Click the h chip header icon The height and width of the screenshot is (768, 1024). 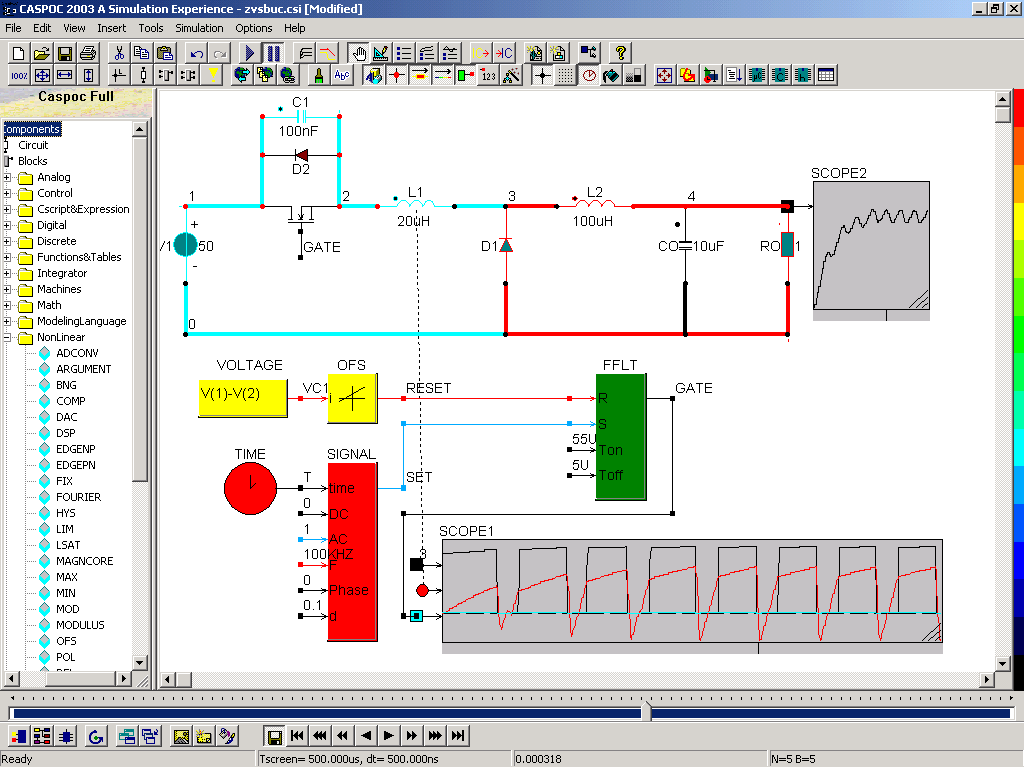point(803,75)
